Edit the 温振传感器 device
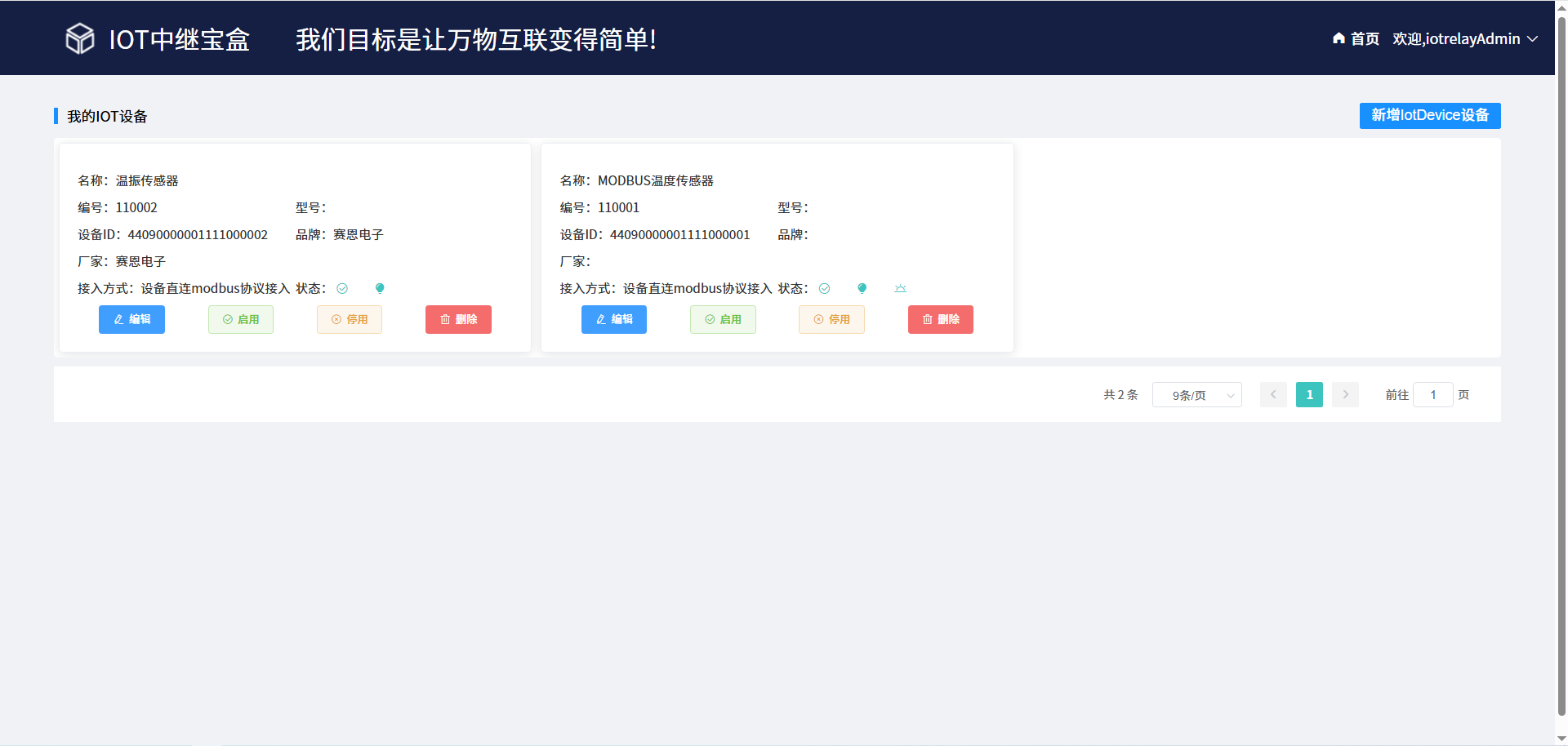The width and height of the screenshot is (1568, 746). 131,319
